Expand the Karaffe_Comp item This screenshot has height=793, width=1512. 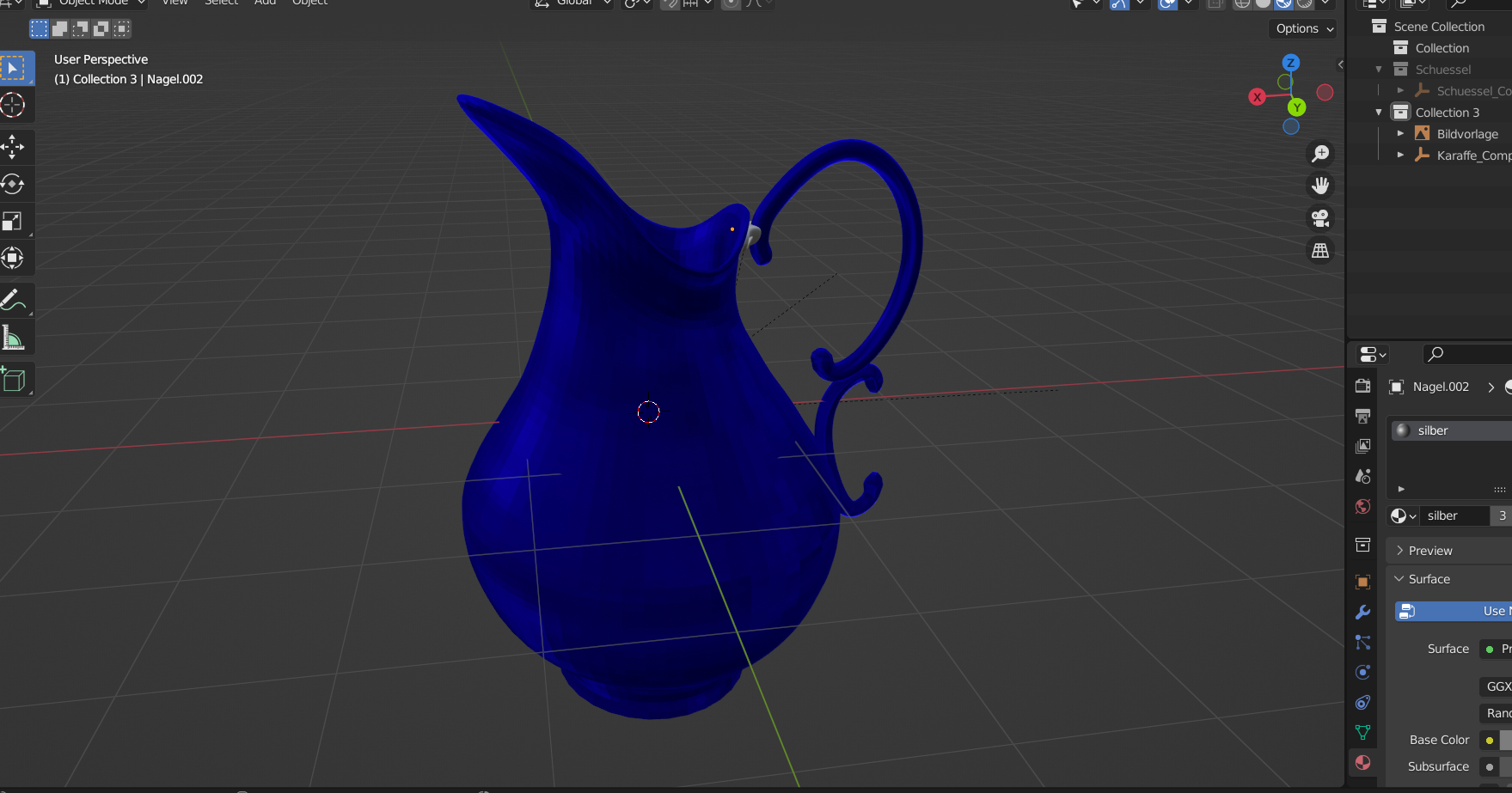[x=1400, y=156]
